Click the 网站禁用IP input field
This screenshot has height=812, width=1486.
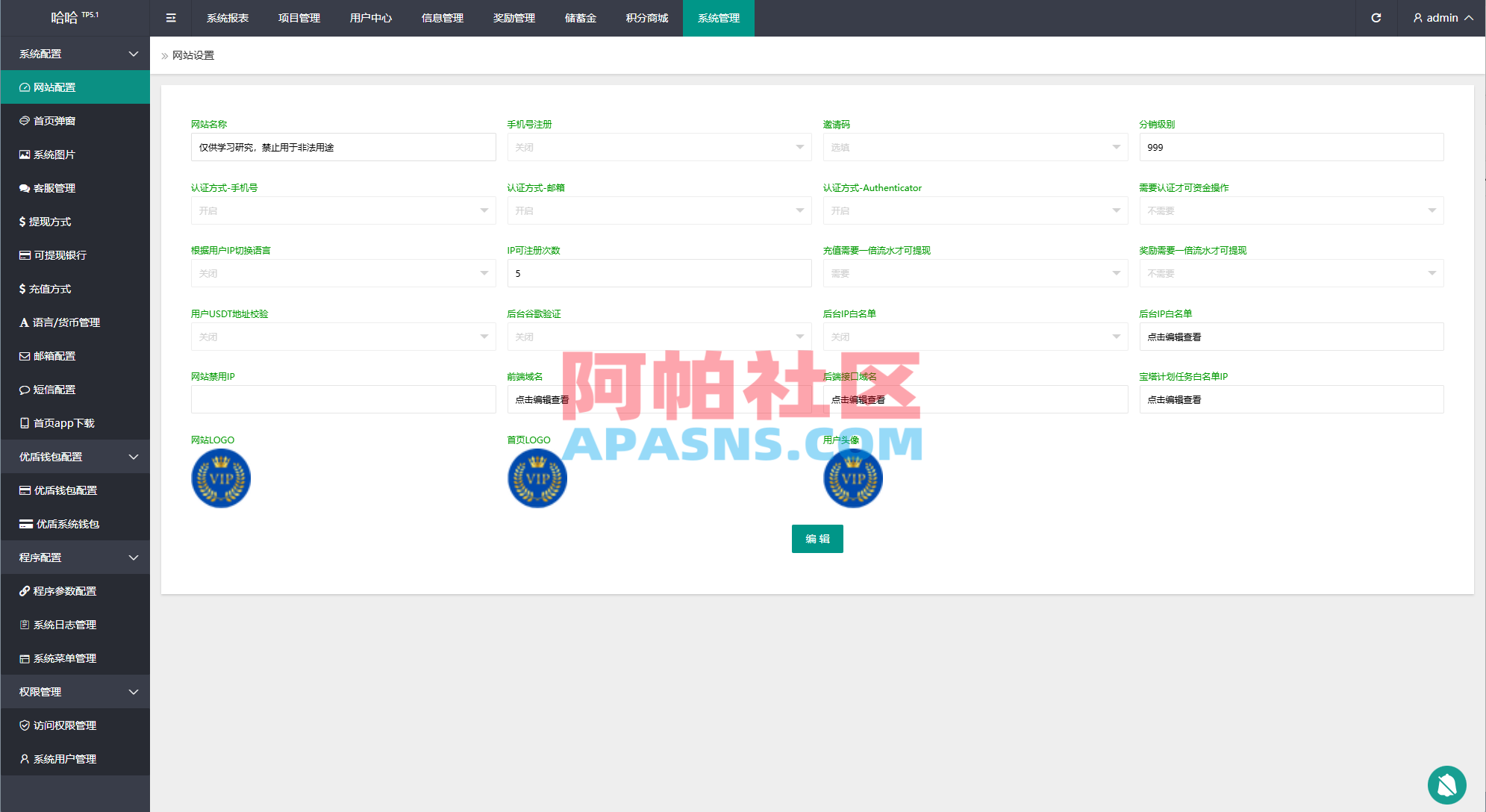click(343, 399)
